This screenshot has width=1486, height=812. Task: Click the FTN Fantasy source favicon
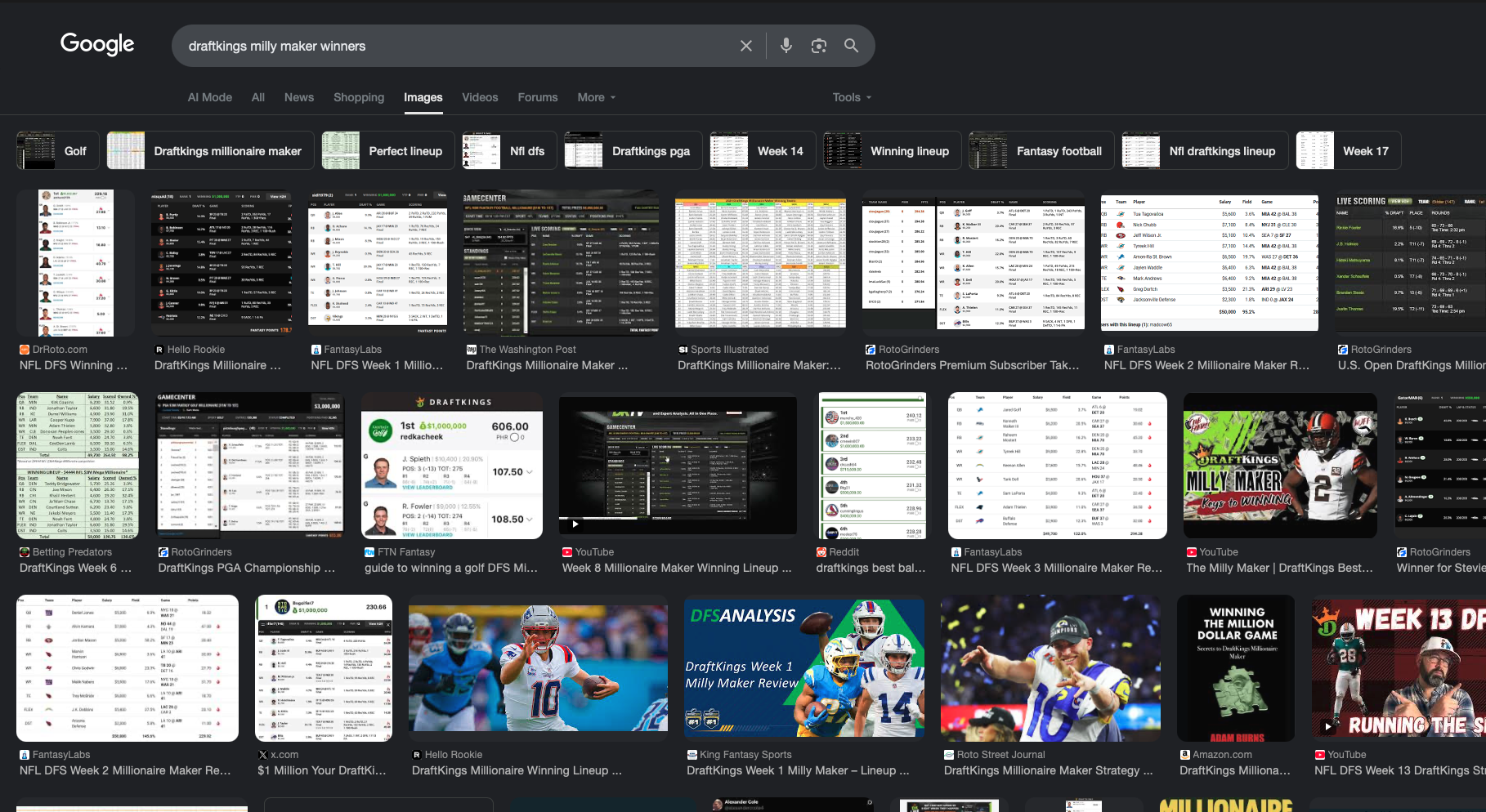point(369,552)
